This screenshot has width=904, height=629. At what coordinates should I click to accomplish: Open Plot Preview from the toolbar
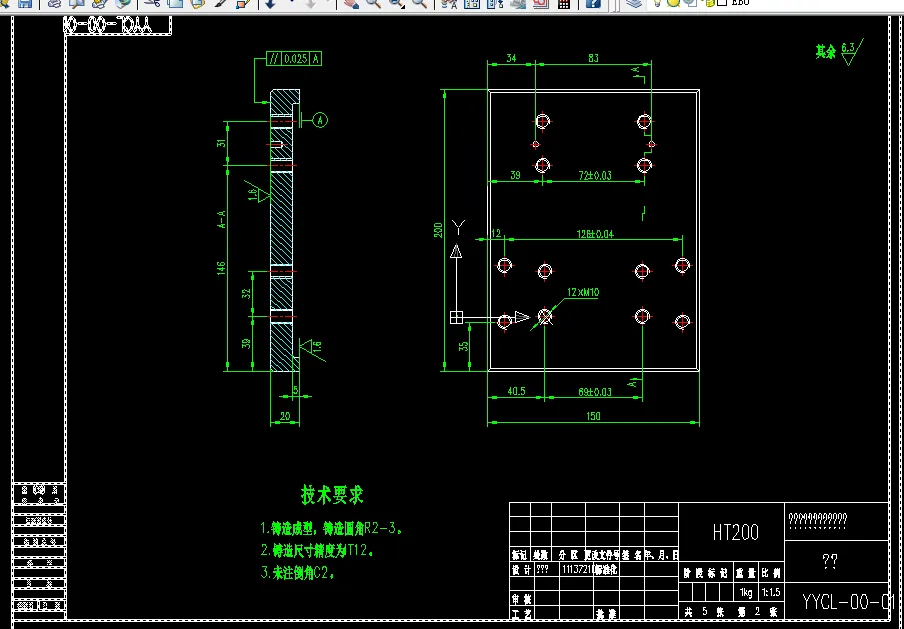pos(77,3)
